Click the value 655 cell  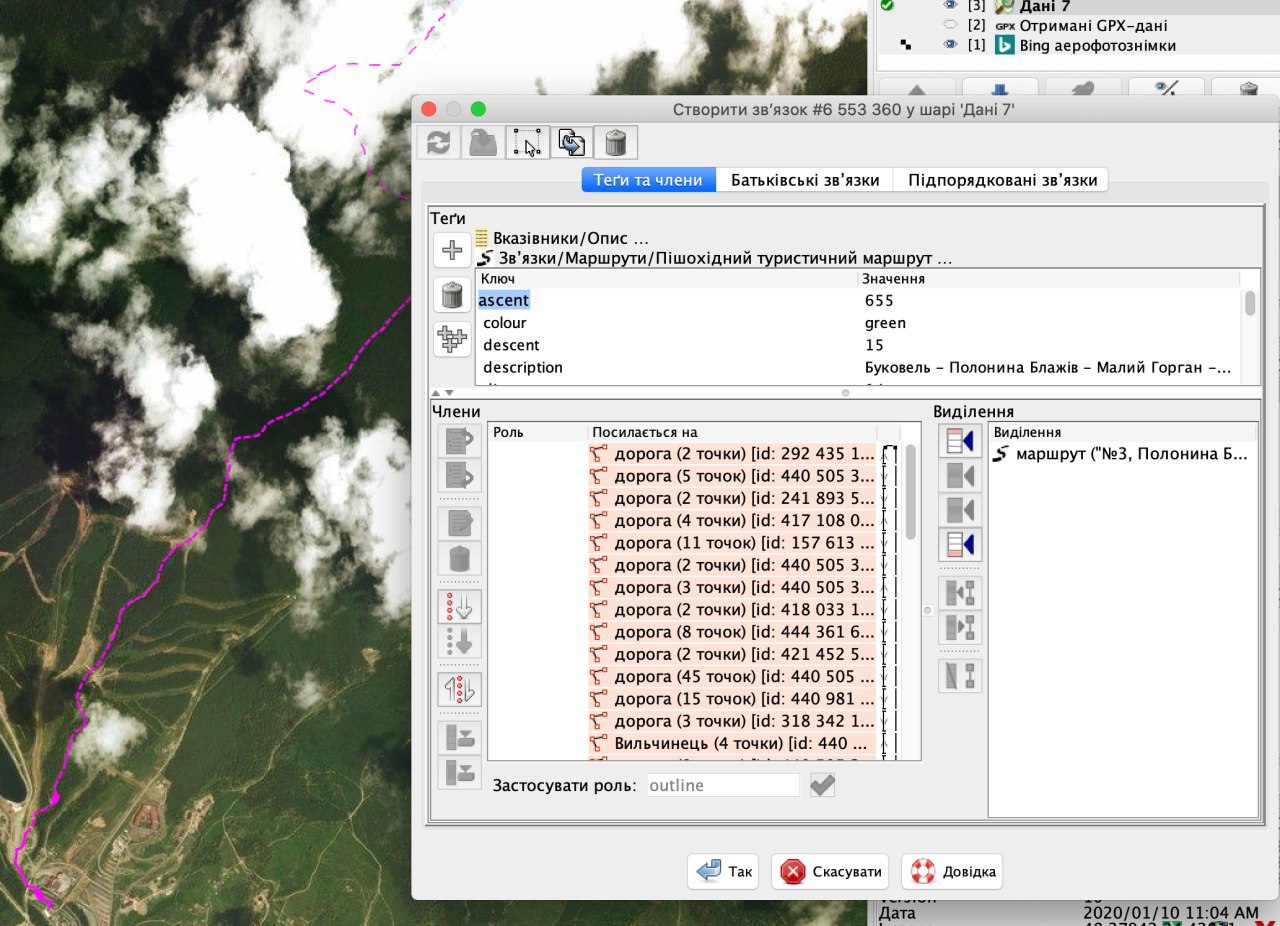(x=1051, y=300)
